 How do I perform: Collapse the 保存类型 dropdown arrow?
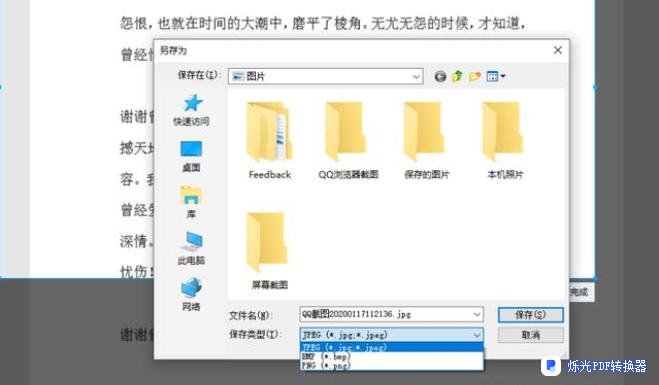point(477,335)
